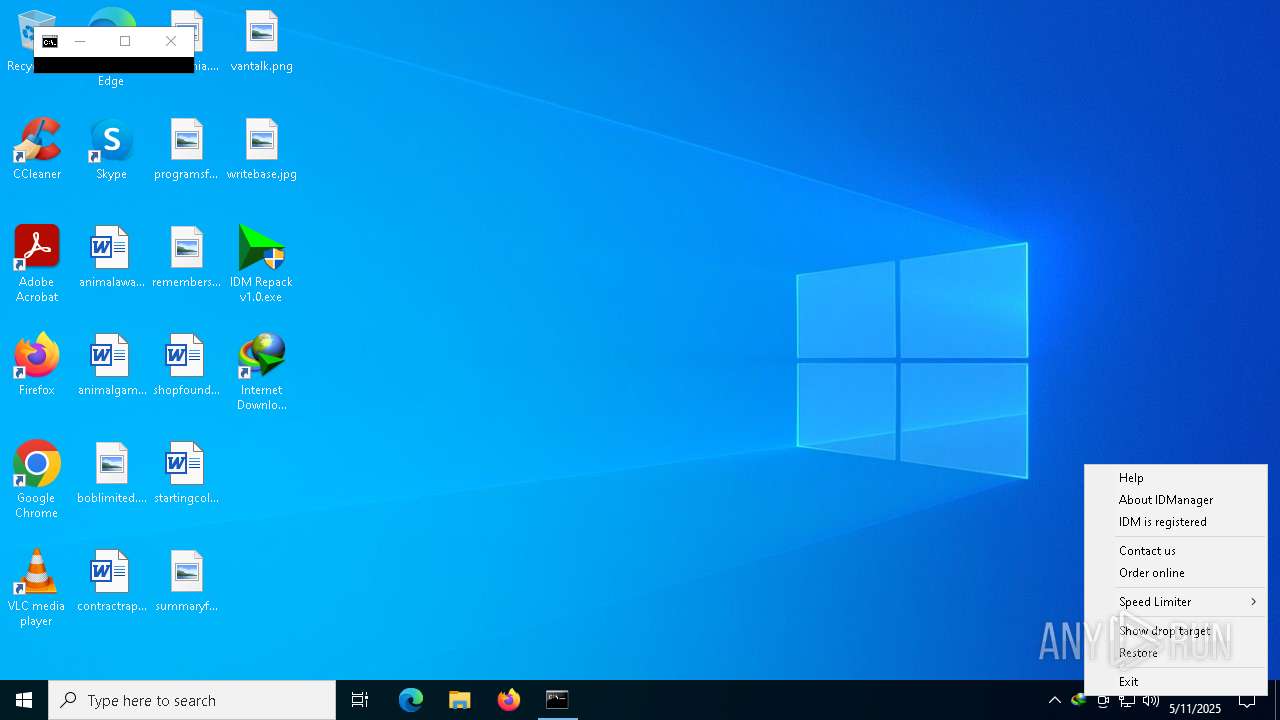Select the programsf... image file
The image size is (1280, 720).
(186, 149)
